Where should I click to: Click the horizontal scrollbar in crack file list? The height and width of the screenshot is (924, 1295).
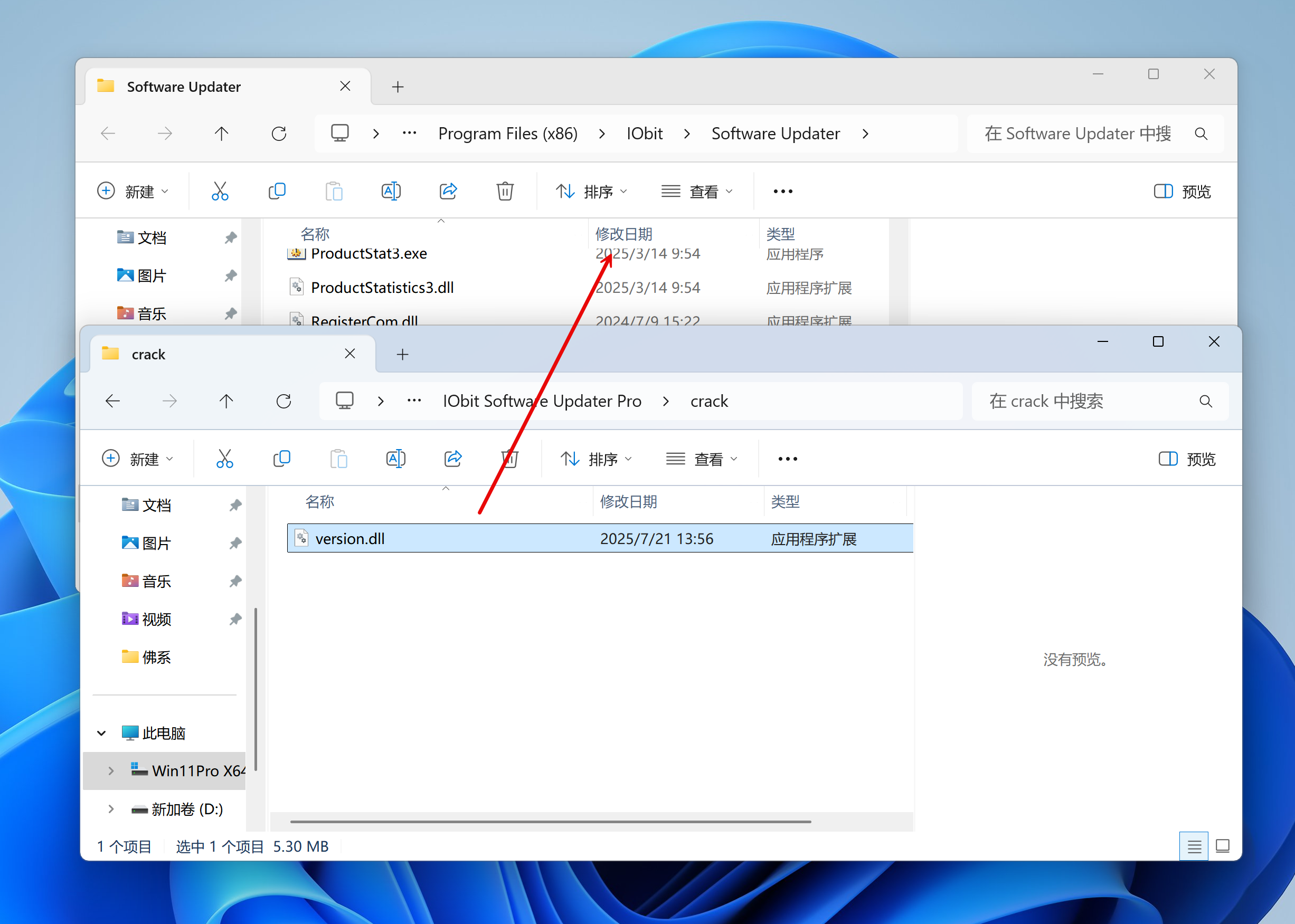[550, 822]
